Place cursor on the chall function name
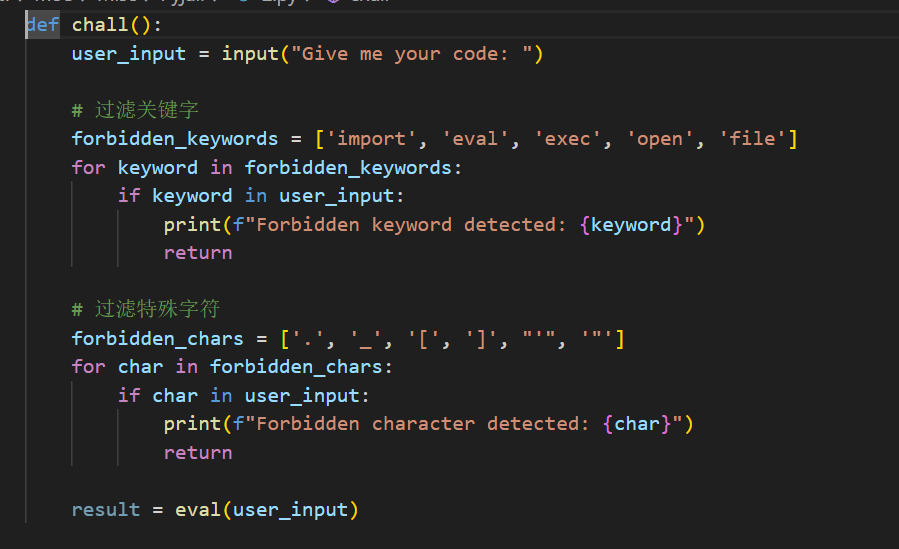This screenshot has width=899, height=549. pyautogui.click(x=100, y=25)
